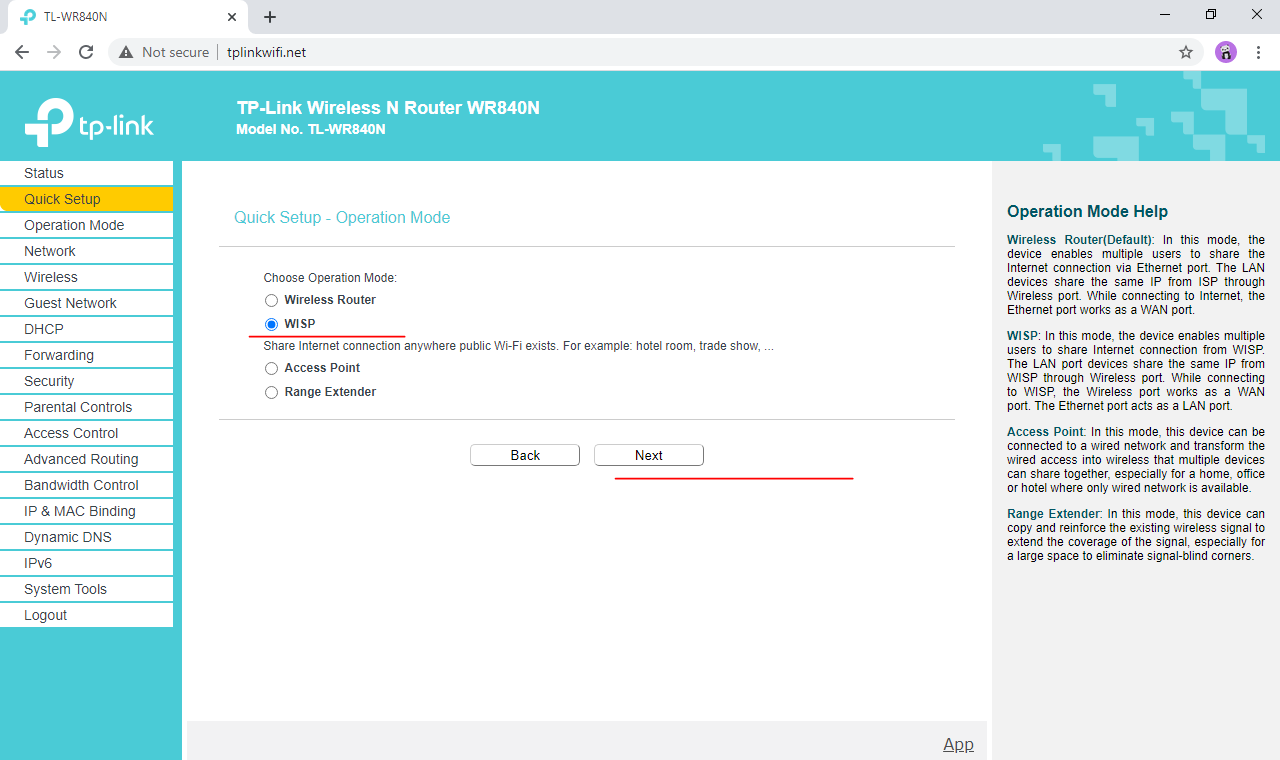Open the Security menu
This screenshot has width=1280, height=760.
click(x=86, y=381)
